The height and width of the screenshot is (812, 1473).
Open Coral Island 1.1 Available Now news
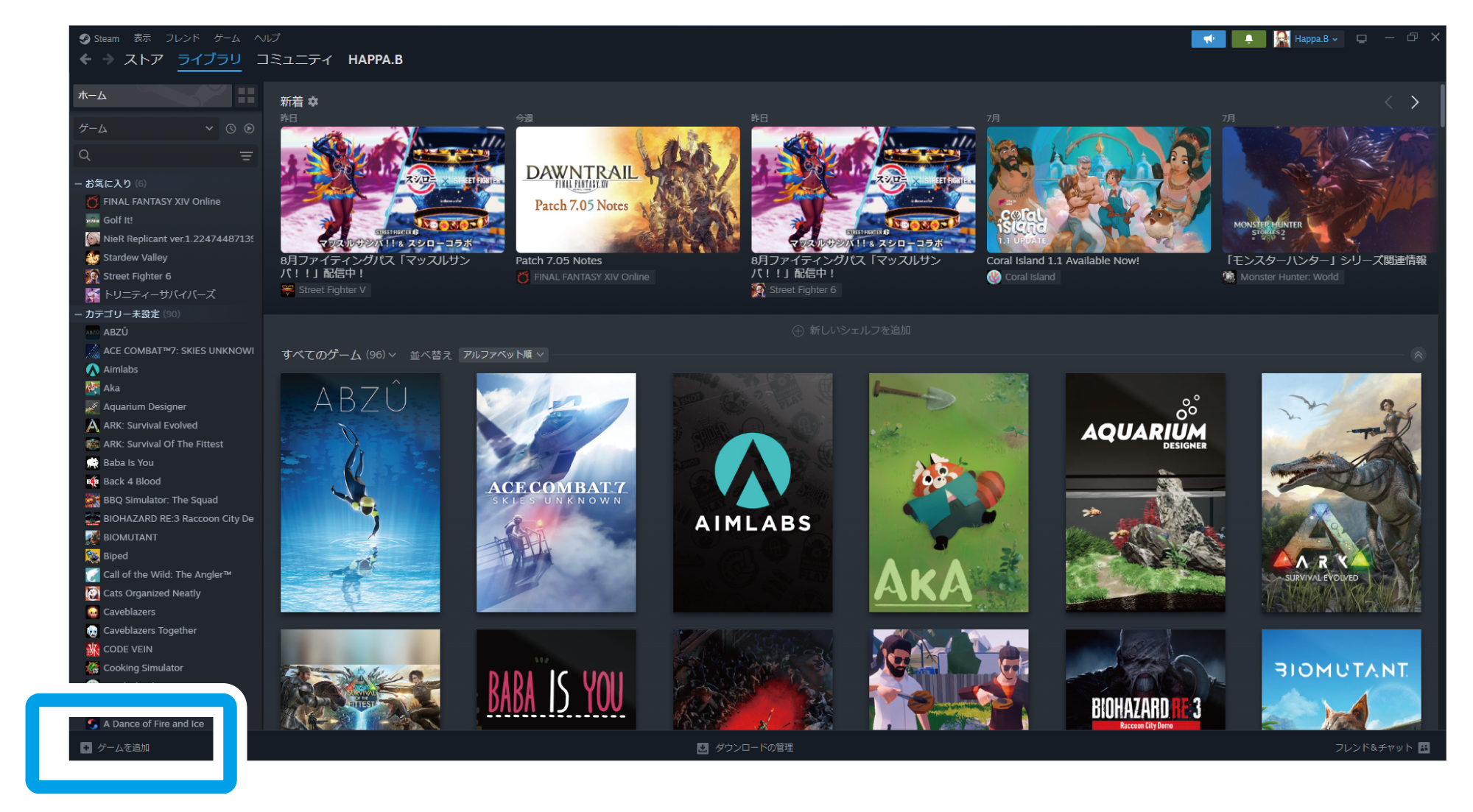coord(1098,190)
